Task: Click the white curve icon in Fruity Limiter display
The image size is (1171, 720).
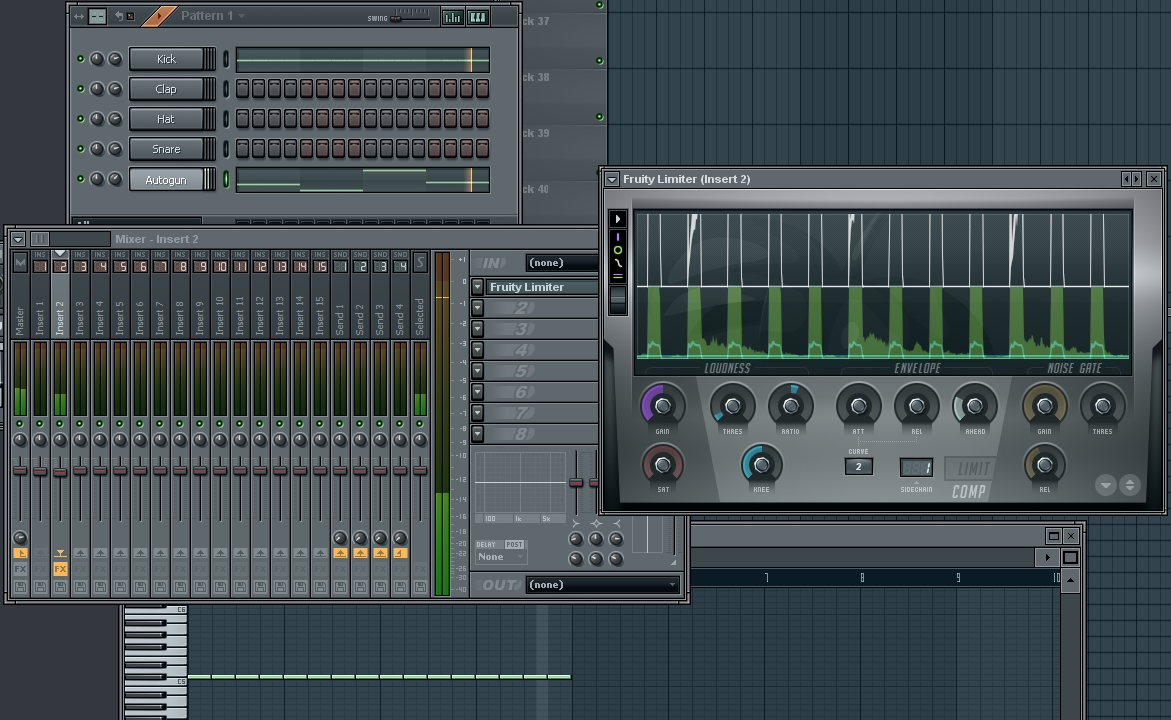Action: 618,263
